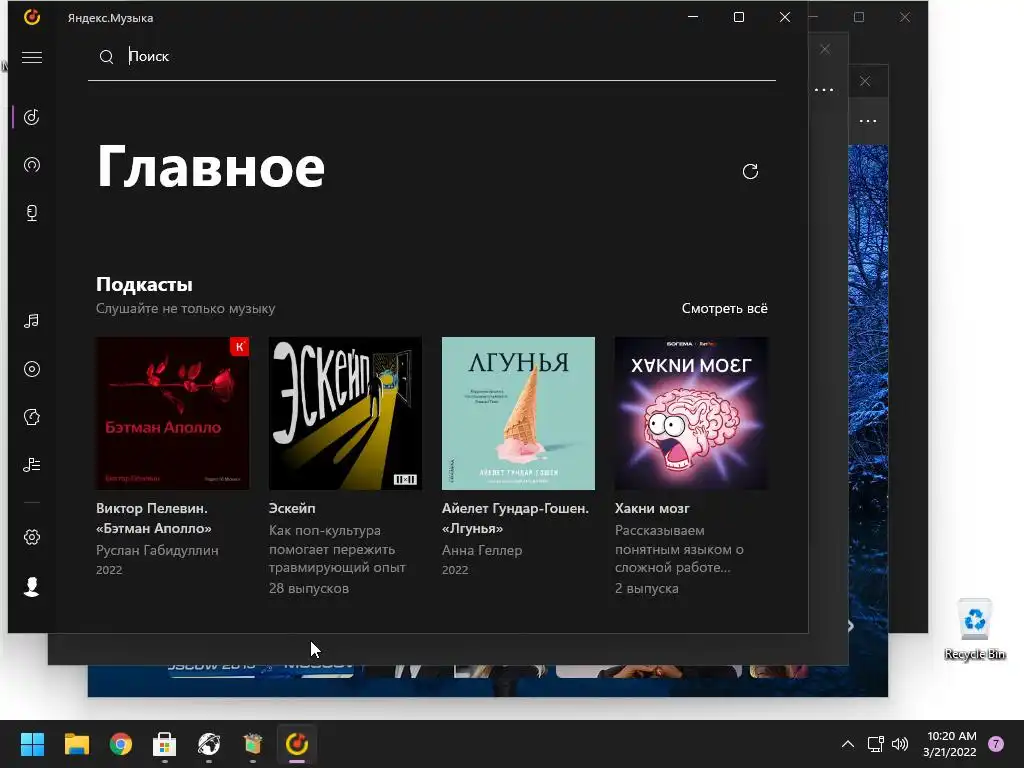This screenshot has height=768, width=1024.
Task: Open network status tray icon
Action: point(875,744)
